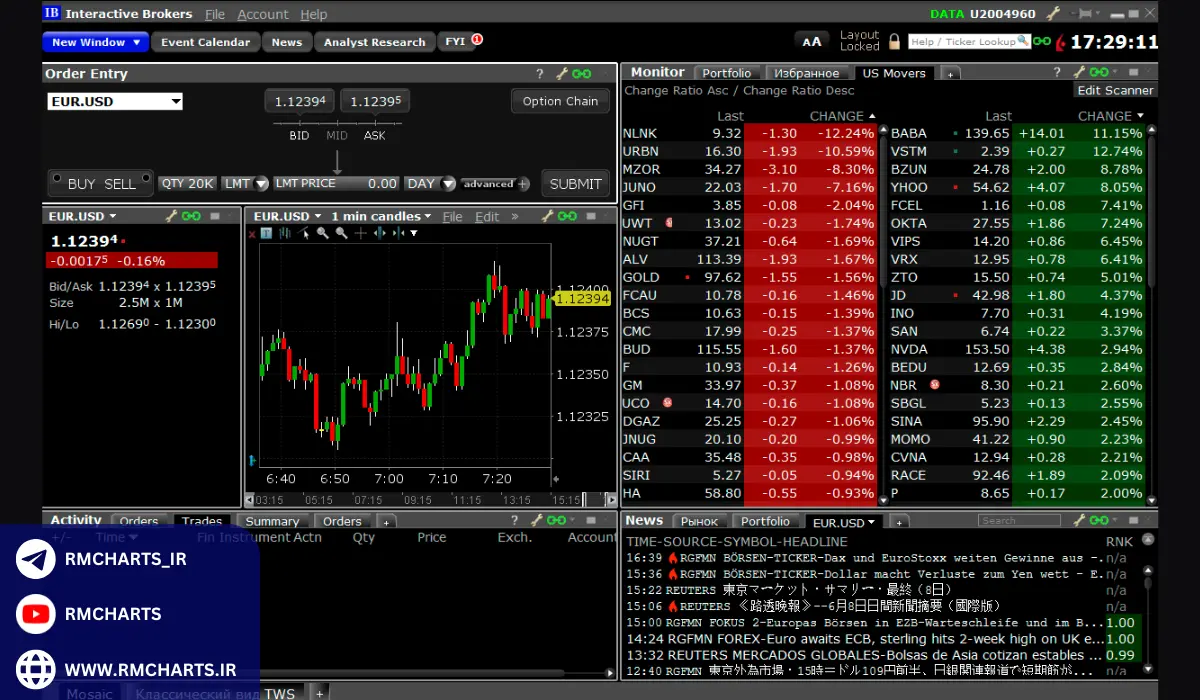This screenshot has height=700, width=1200.
Task: Open the Option Chain
Action: tap(560, 100)
